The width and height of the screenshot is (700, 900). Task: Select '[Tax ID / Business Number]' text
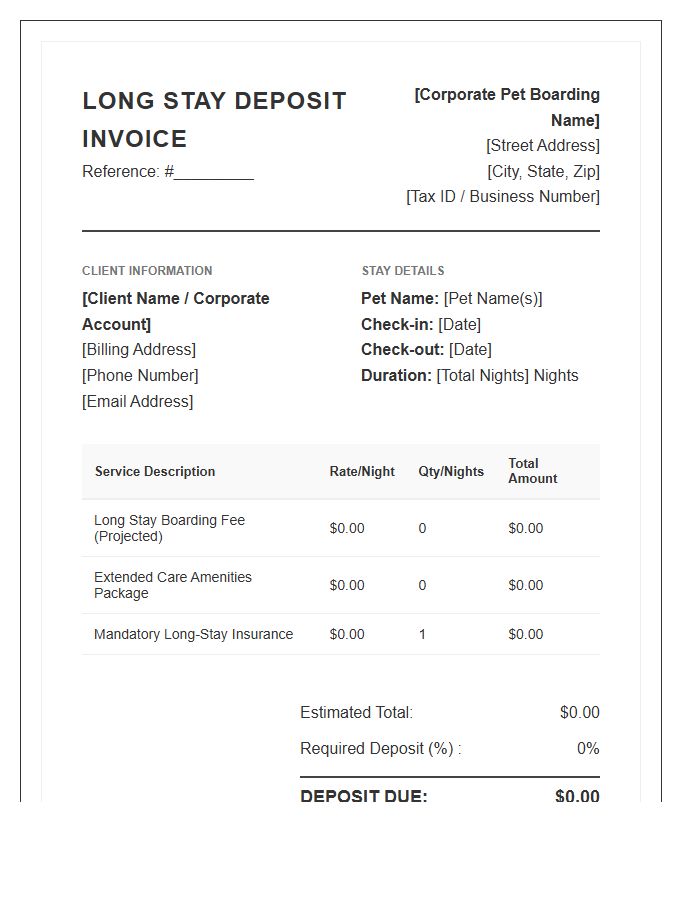point(503,197)
